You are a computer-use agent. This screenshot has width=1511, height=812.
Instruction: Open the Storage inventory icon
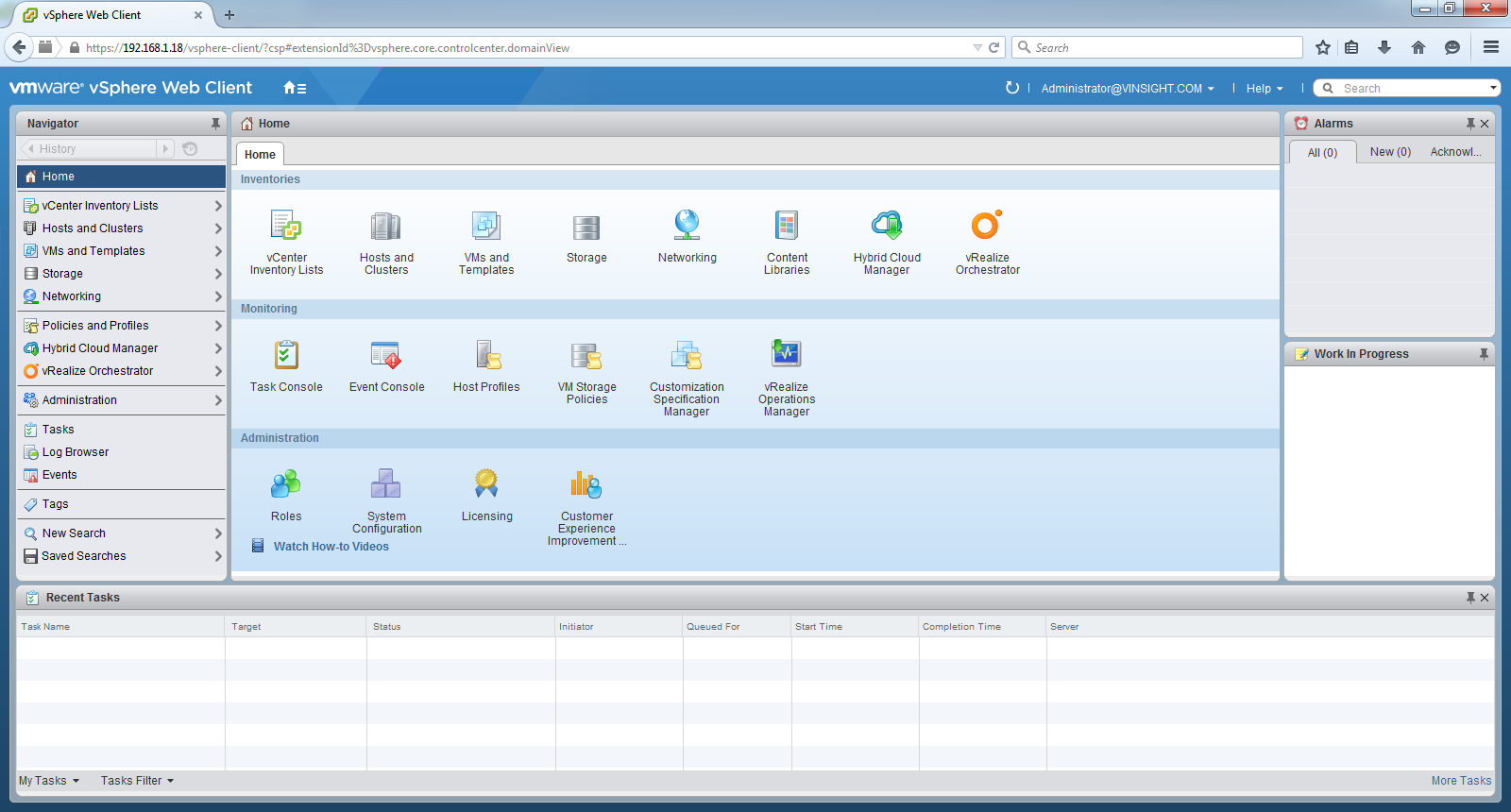586,228
